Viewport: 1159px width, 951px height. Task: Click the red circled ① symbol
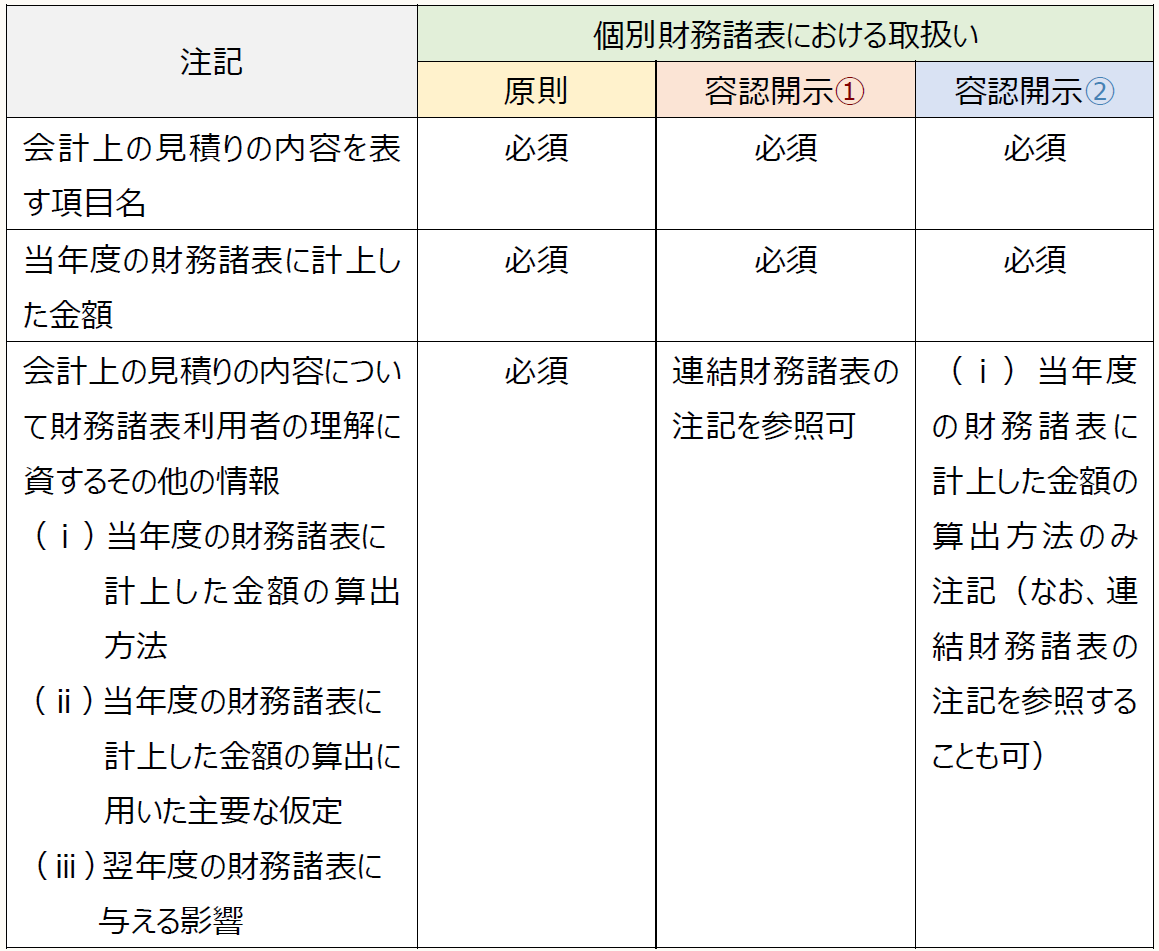point(849,92)
